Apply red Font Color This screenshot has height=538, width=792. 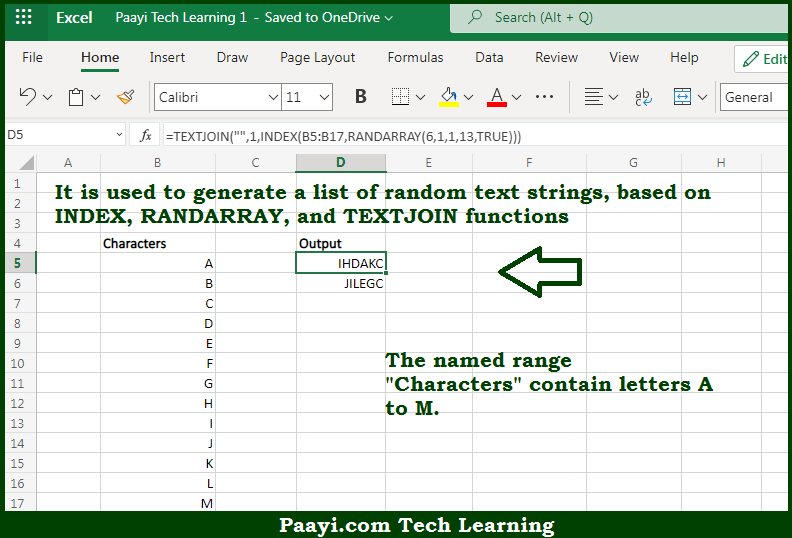point(497,96)
